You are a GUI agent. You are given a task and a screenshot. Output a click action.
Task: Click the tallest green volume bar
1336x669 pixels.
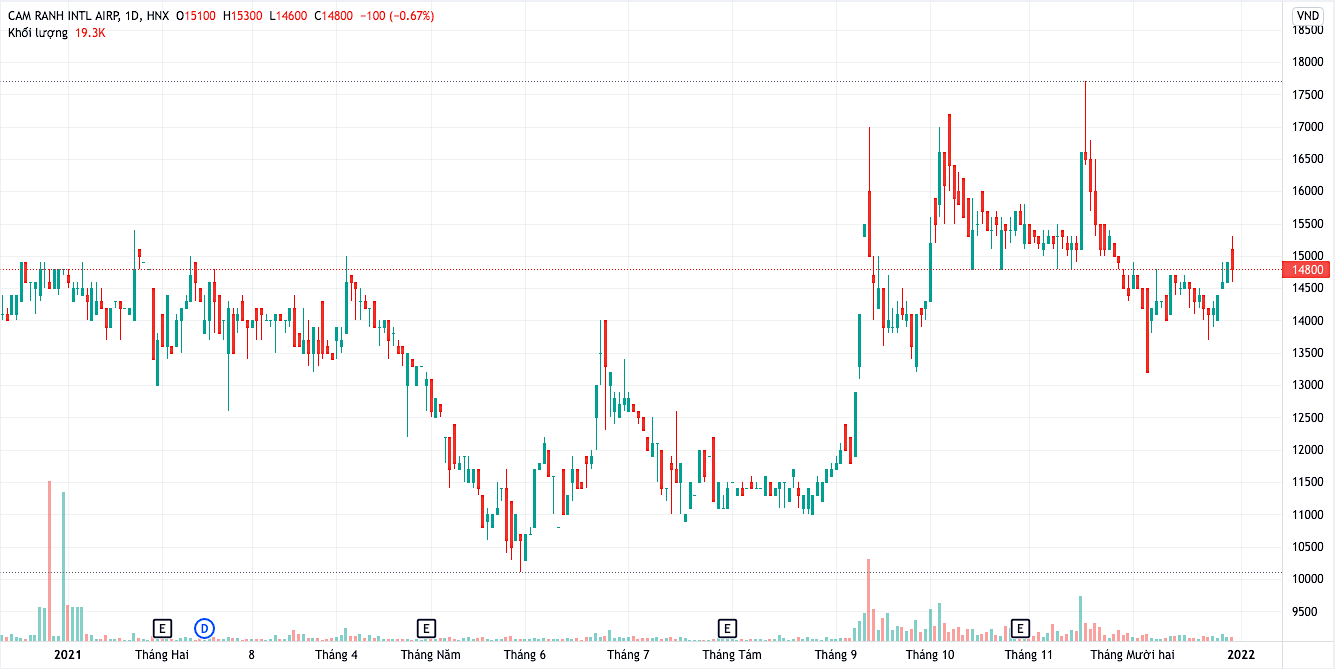click(x=63, y=565)
